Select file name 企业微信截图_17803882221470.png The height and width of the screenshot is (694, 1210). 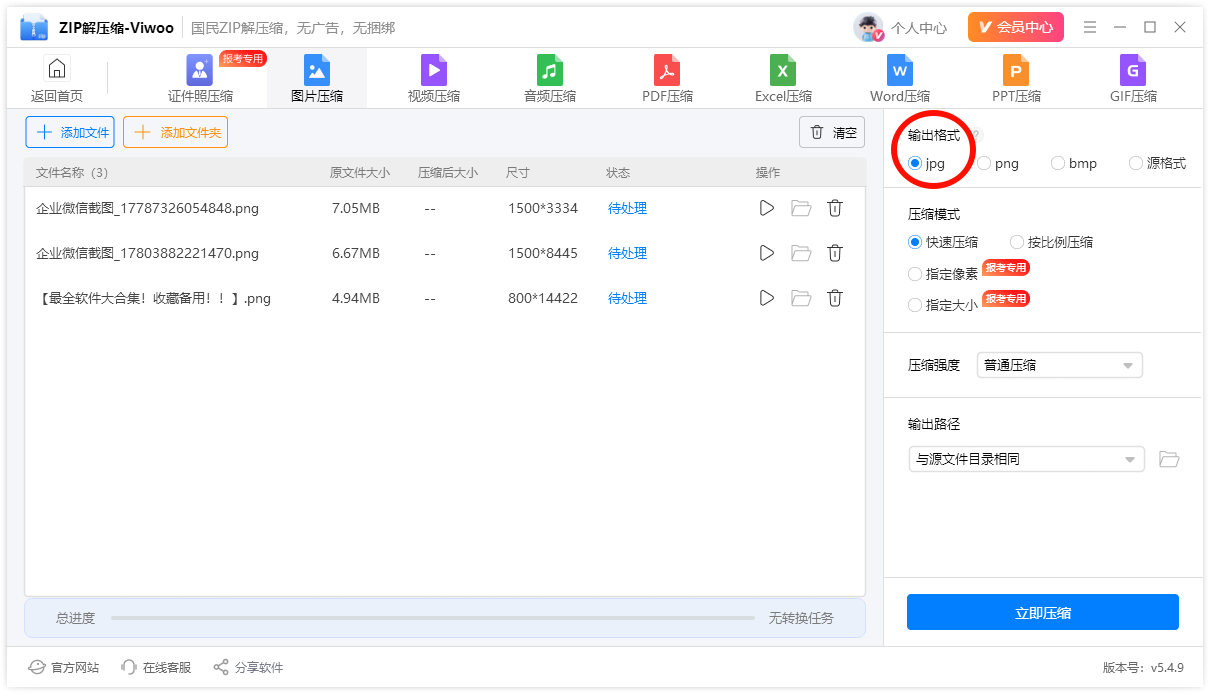click(148, 253)
